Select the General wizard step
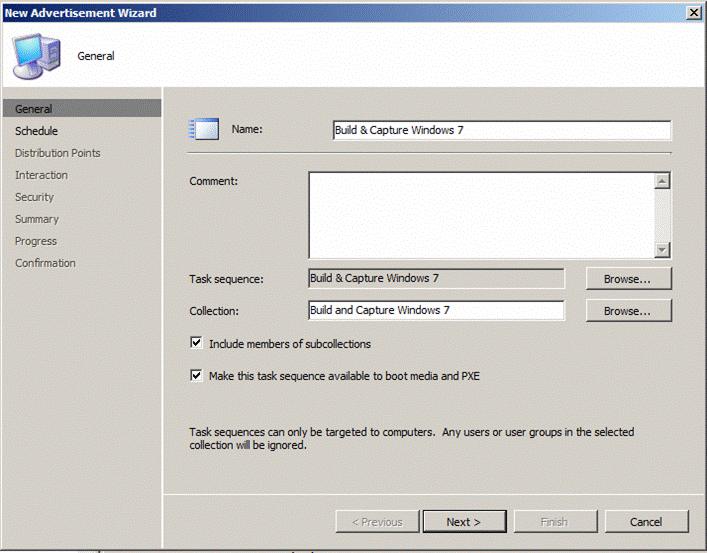Image resolution: width=707 pixels, height=553 pixels. coord(34,109)
